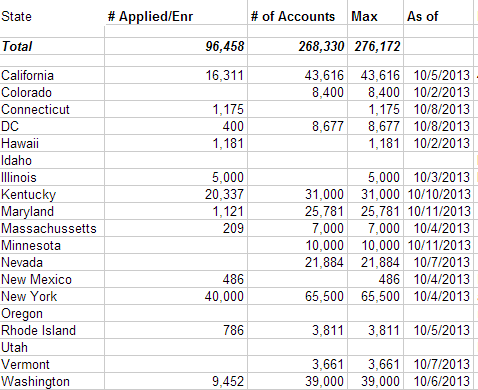
Task: Select Nevada accounts value 21,884
Action: click(298, 262)
